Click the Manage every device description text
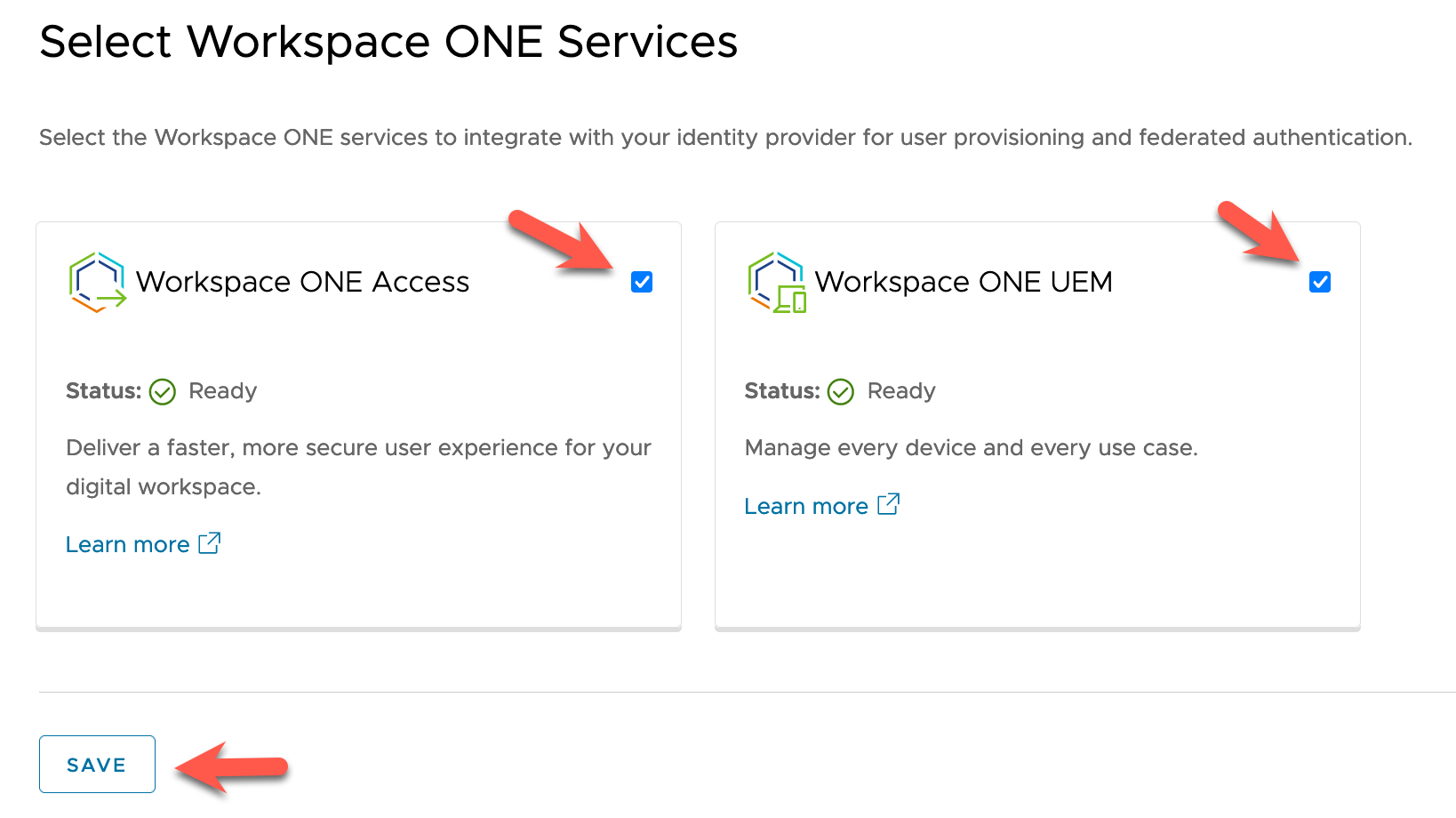This screenshot has width=1456, height=818. (971, 447)
